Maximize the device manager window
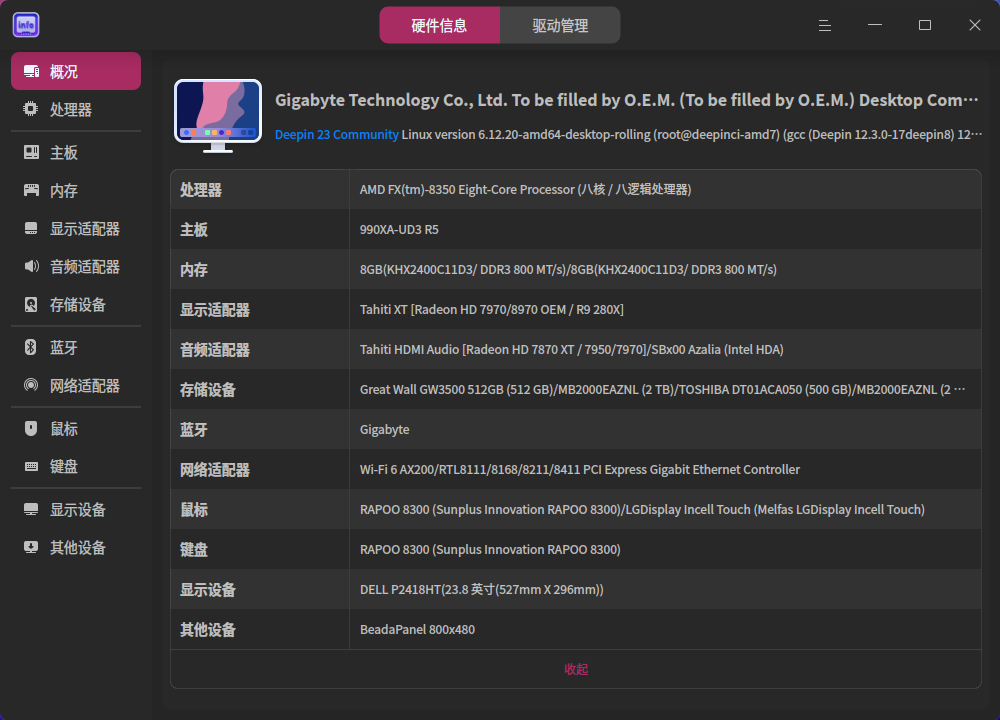This screenshot has width=1000, height=720. tap(925, 25)
